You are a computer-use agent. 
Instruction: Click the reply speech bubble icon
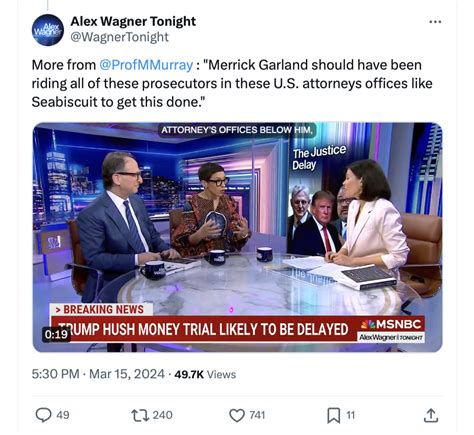[43, 415]
